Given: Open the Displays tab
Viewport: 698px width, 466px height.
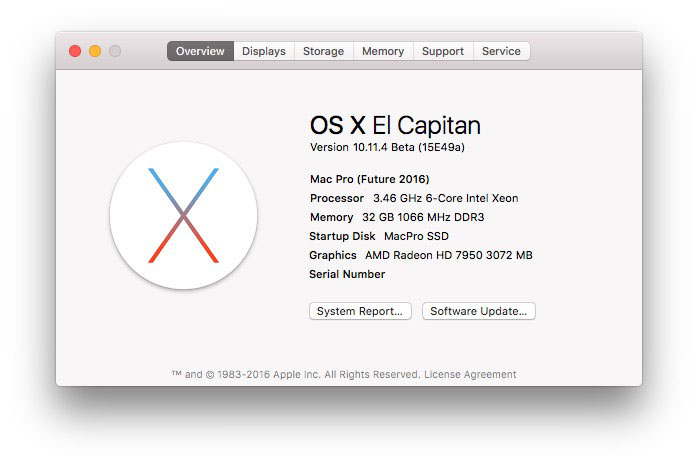Looking at the screenshot, I should 264,51.
